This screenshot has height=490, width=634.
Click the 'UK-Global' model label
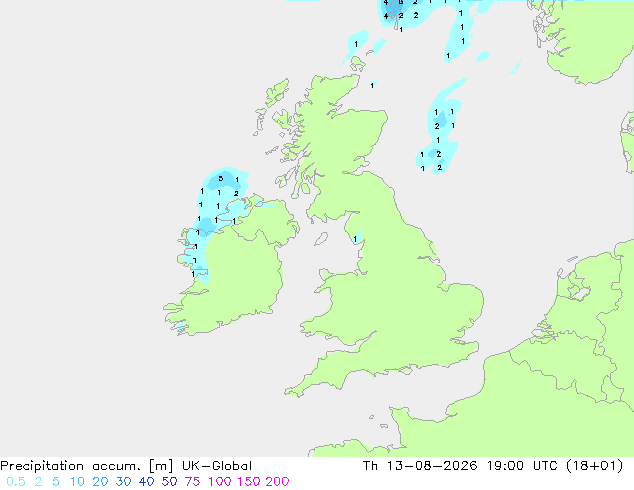[217, 466]
